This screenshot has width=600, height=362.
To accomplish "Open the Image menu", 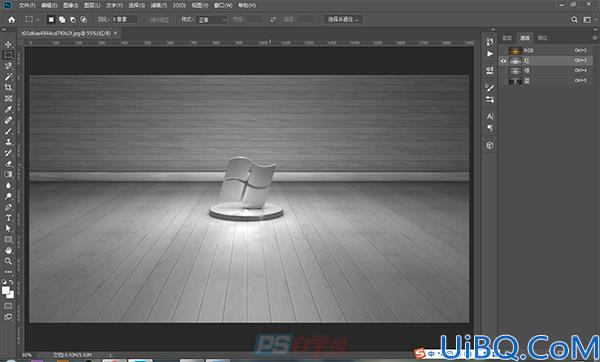I will (x=70, y=5).
